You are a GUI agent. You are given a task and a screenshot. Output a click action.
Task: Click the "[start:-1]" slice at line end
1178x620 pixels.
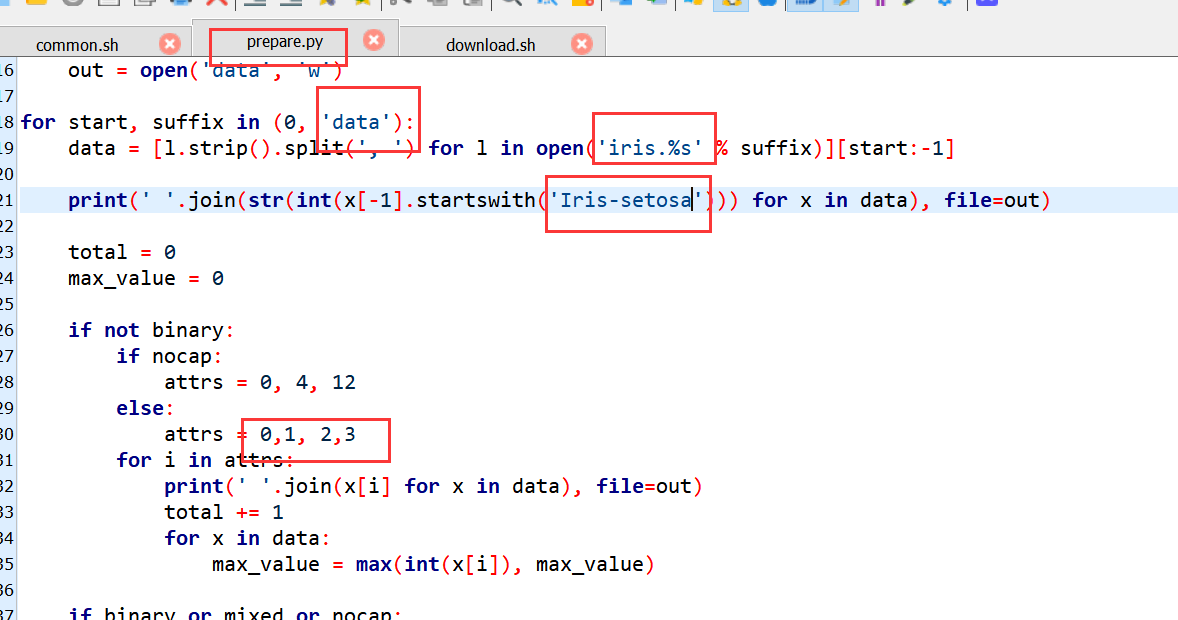[895, 149]
